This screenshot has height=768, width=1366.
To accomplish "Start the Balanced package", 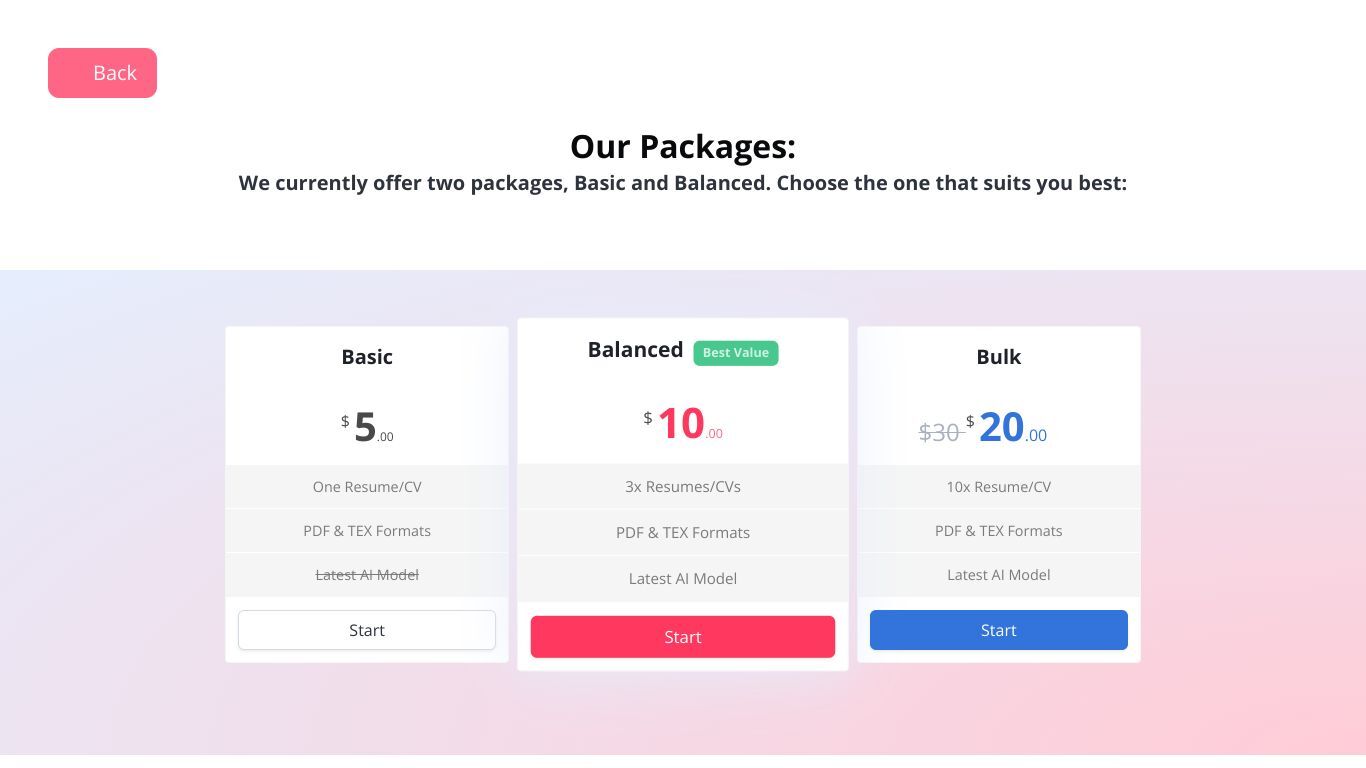I will 683,637.
